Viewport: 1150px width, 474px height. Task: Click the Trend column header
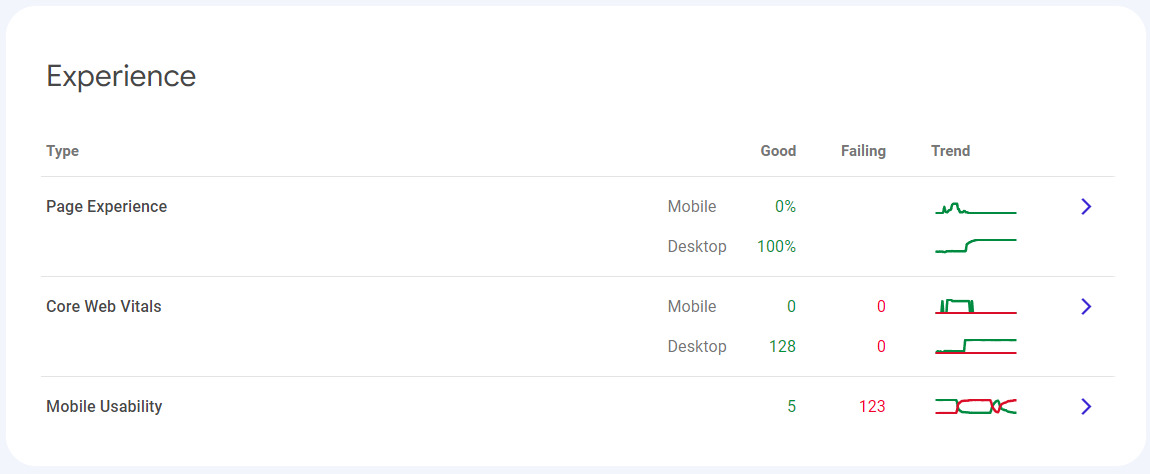pos(950,151)
